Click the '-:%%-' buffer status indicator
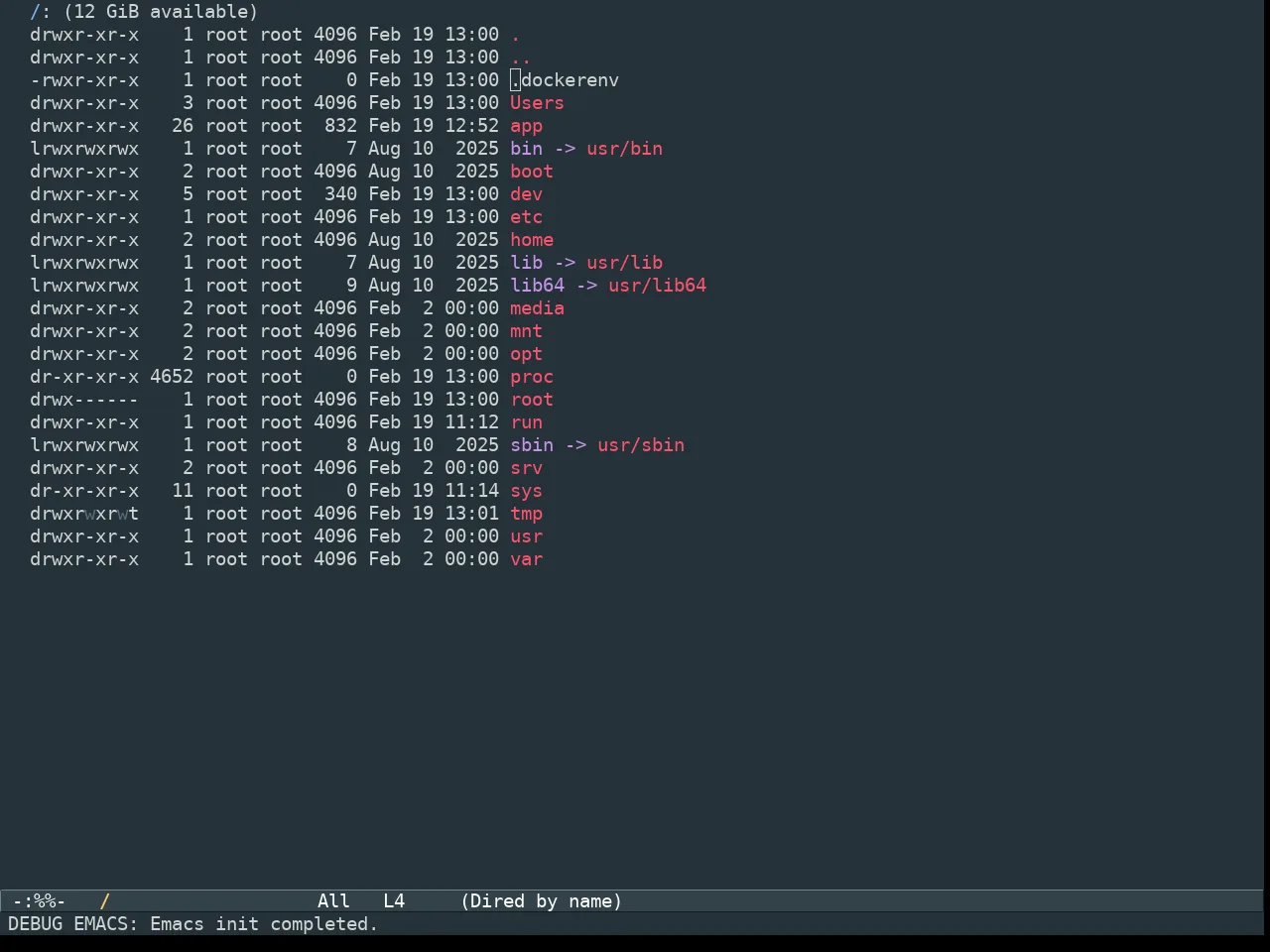The image size is (1270, 952). [39, 901]
